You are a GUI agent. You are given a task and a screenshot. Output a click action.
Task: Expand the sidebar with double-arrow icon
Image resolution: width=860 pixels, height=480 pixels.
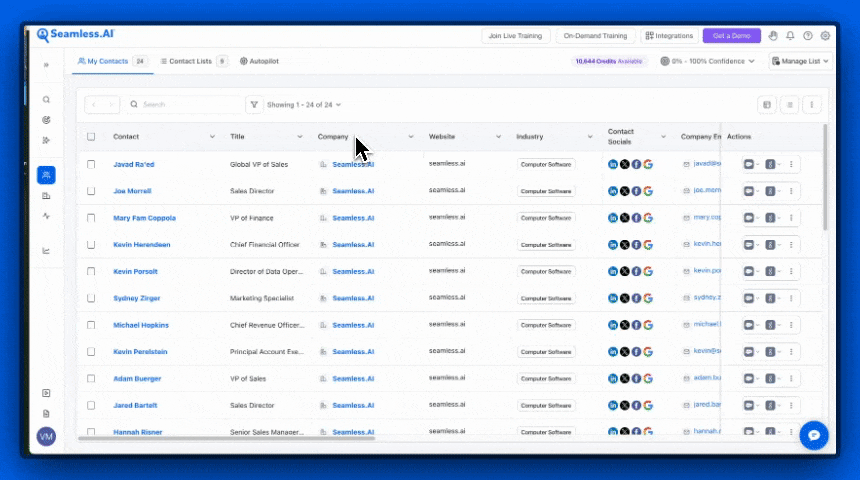[x=46, y=65]
